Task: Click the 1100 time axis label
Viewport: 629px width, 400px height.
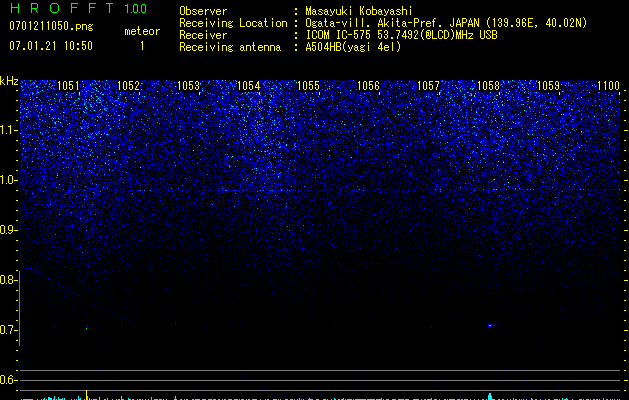Action: 608,85
